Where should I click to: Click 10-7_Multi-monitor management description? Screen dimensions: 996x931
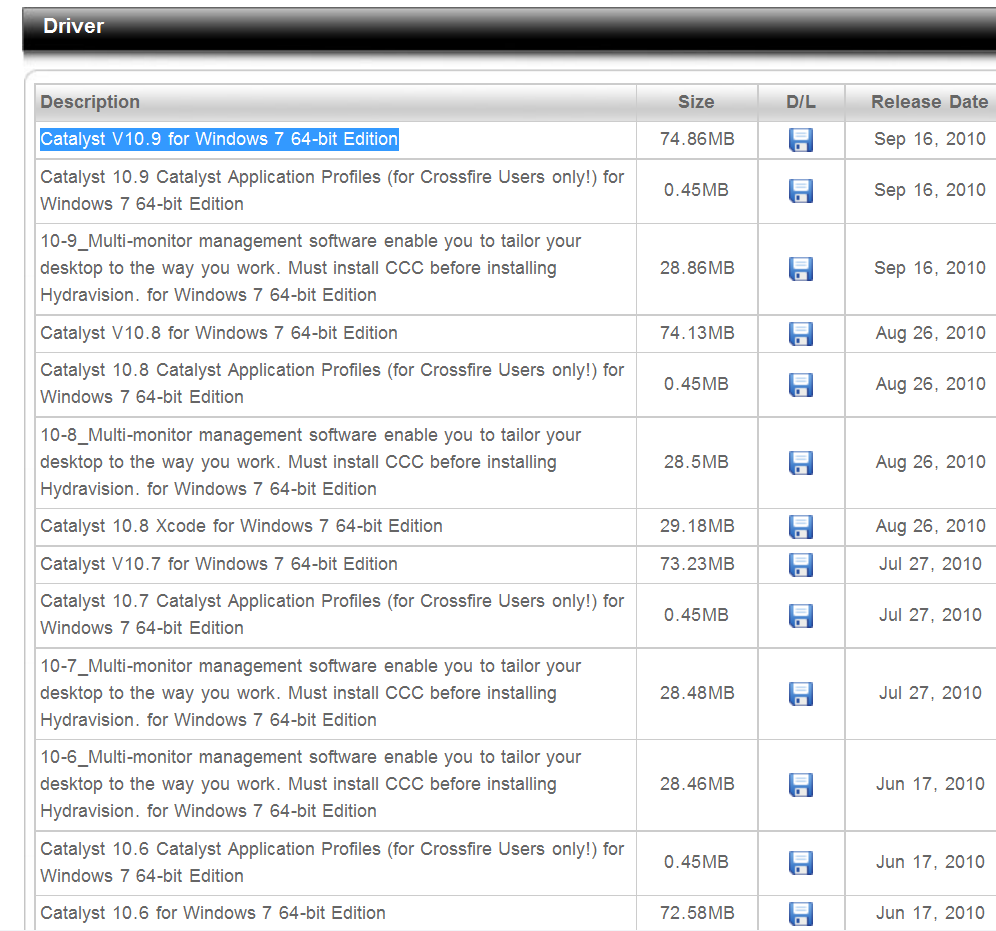pos(311,693)
